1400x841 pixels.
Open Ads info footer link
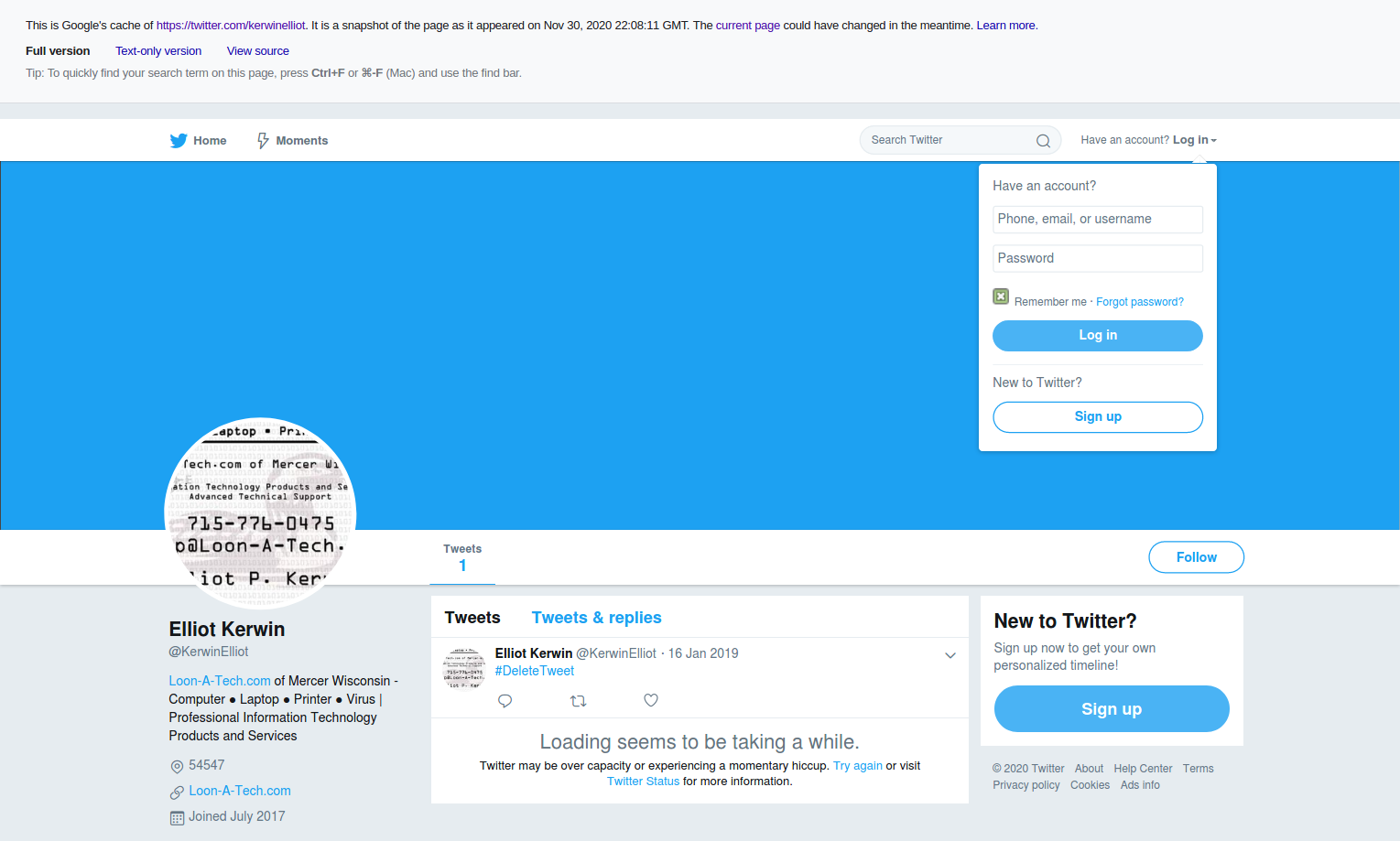(1140, 785)
